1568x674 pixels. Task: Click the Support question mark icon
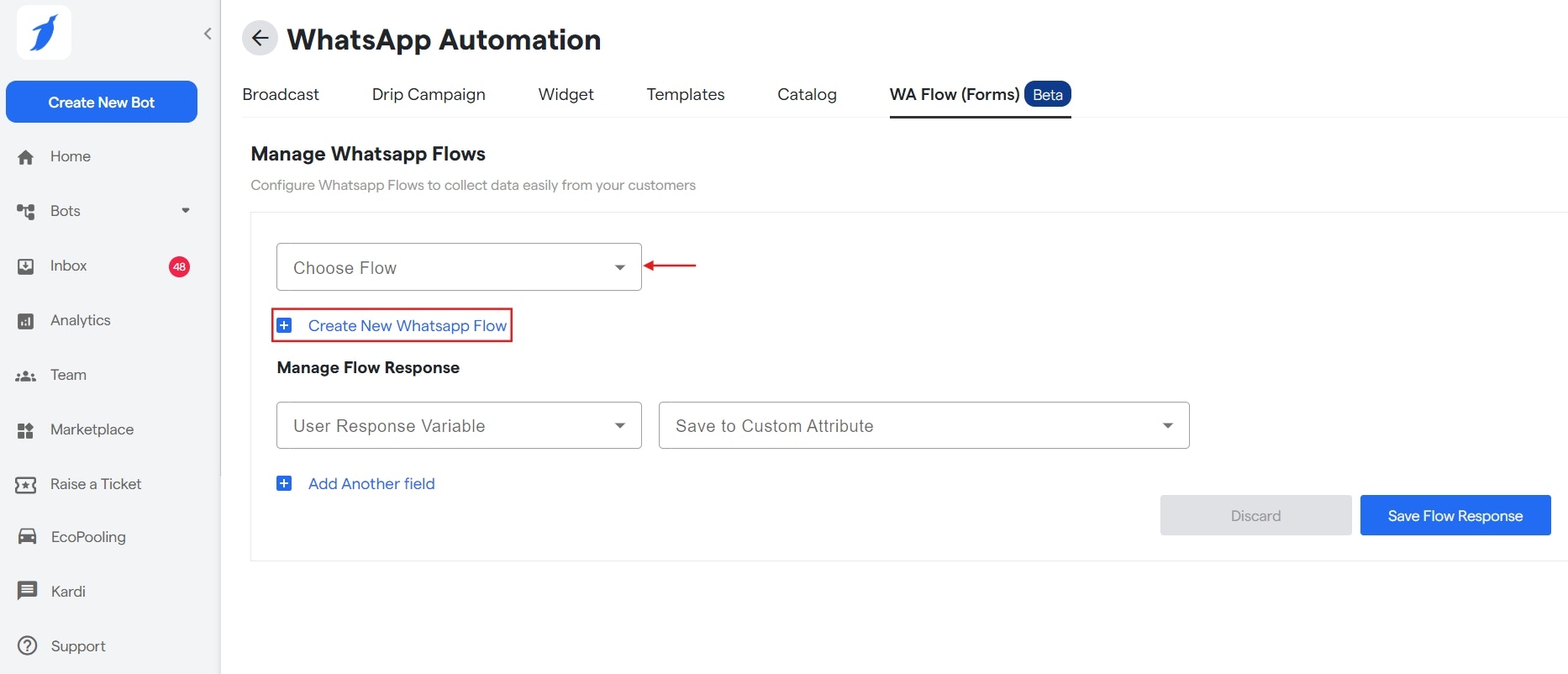pos(27,645)
